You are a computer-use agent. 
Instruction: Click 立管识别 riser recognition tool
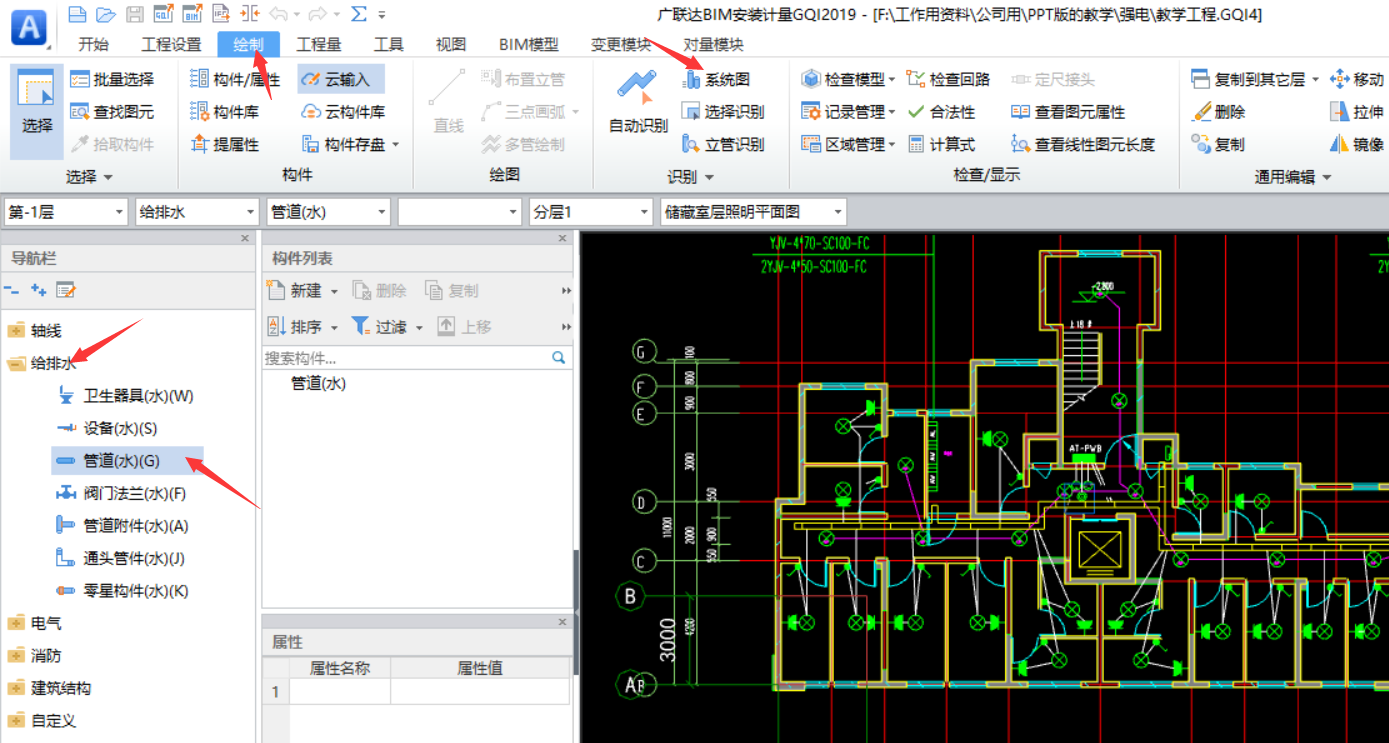pyautogui.click(x=722, y=144)
